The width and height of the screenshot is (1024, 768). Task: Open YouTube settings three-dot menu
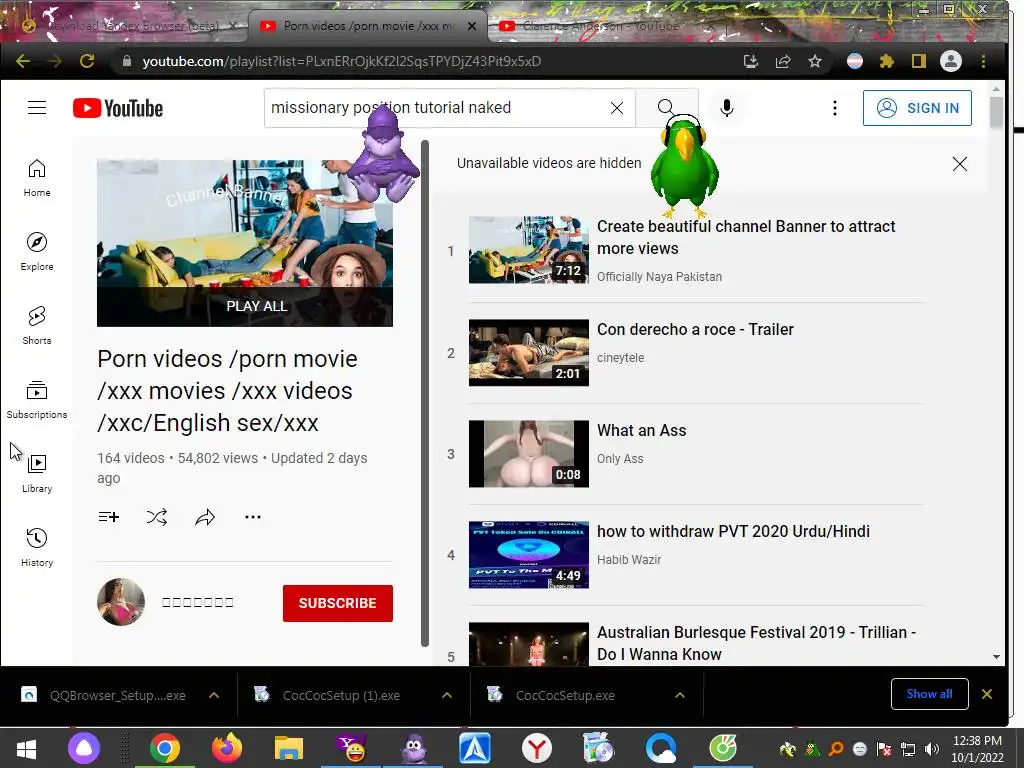coord(835,108)
